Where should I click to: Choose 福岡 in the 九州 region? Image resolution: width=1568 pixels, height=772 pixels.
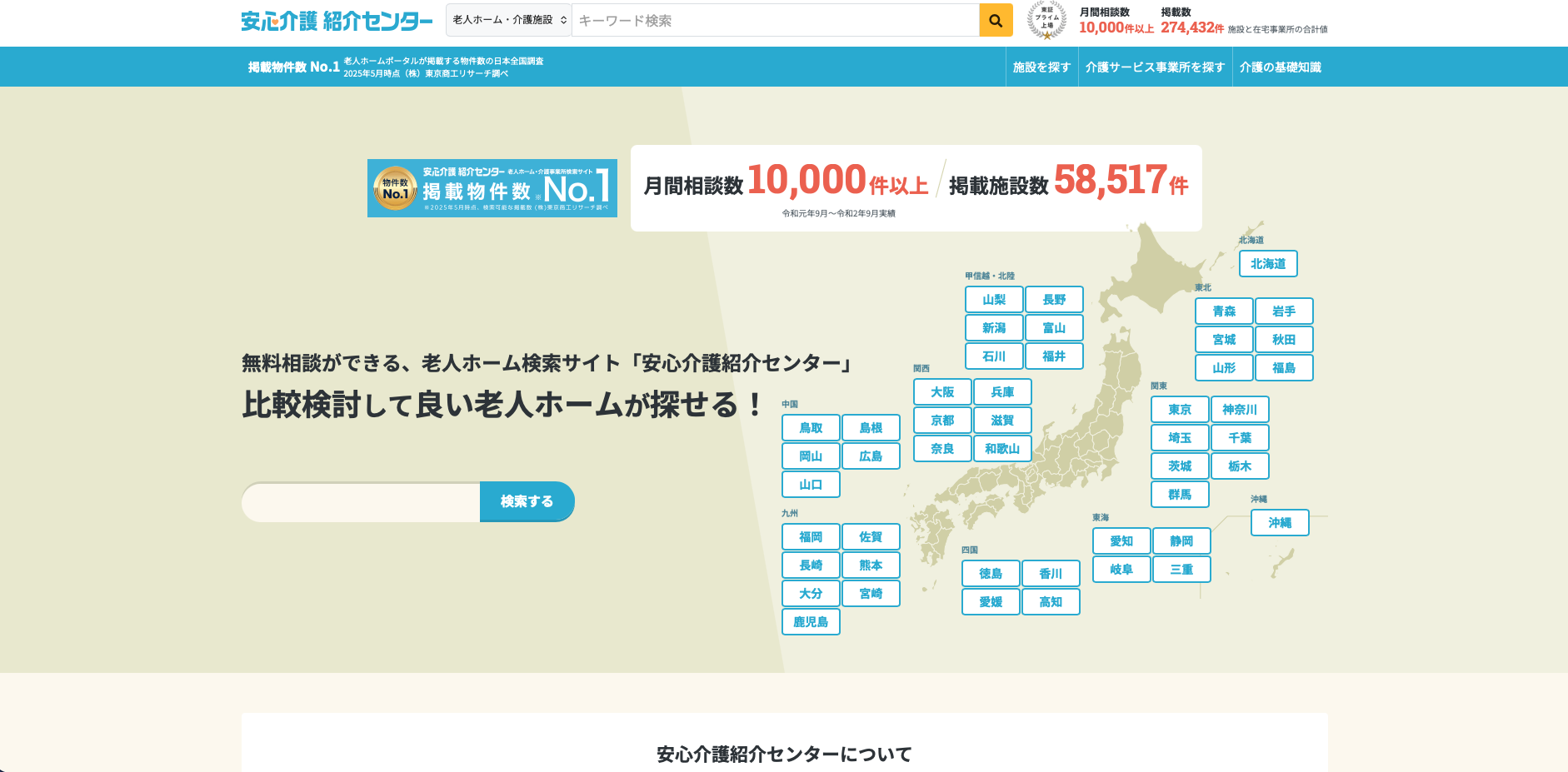point(811,537)
